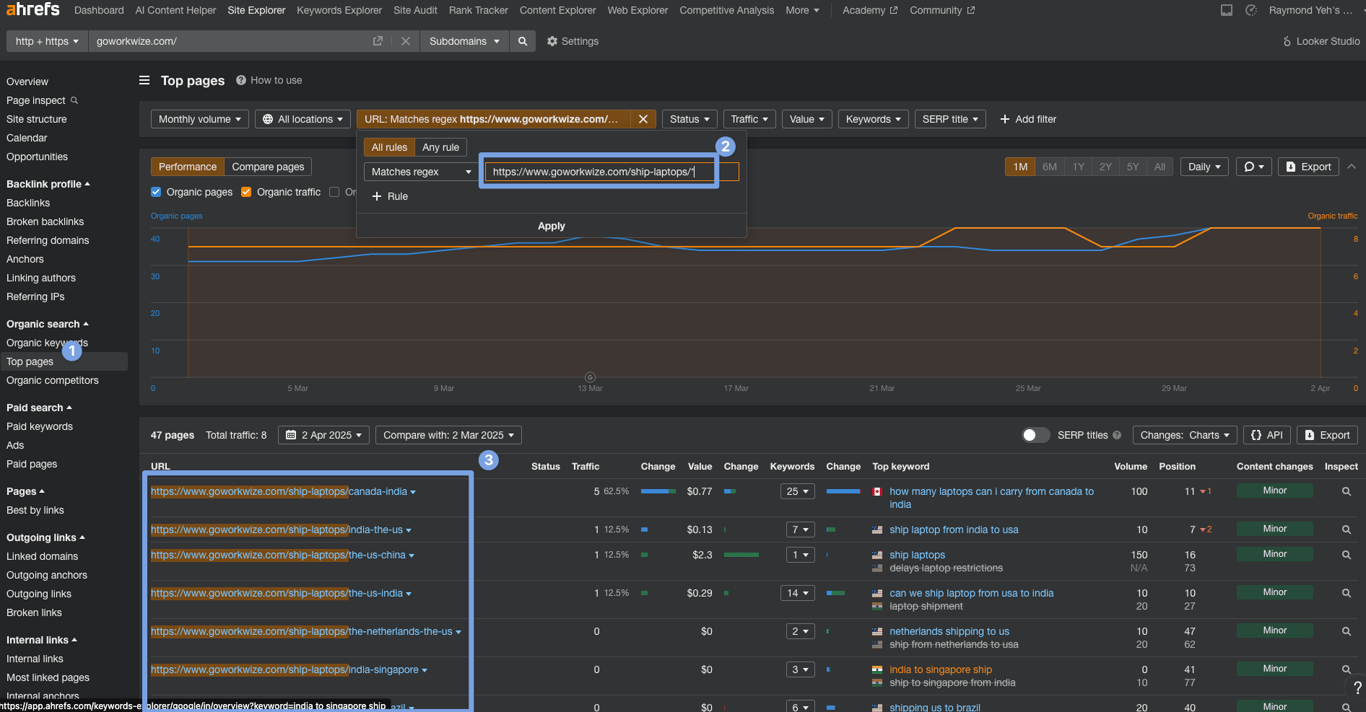This screenshot has height=712, width=1366.
Task: Open Matches regex rule dropdown
Action: pos(421,172)
